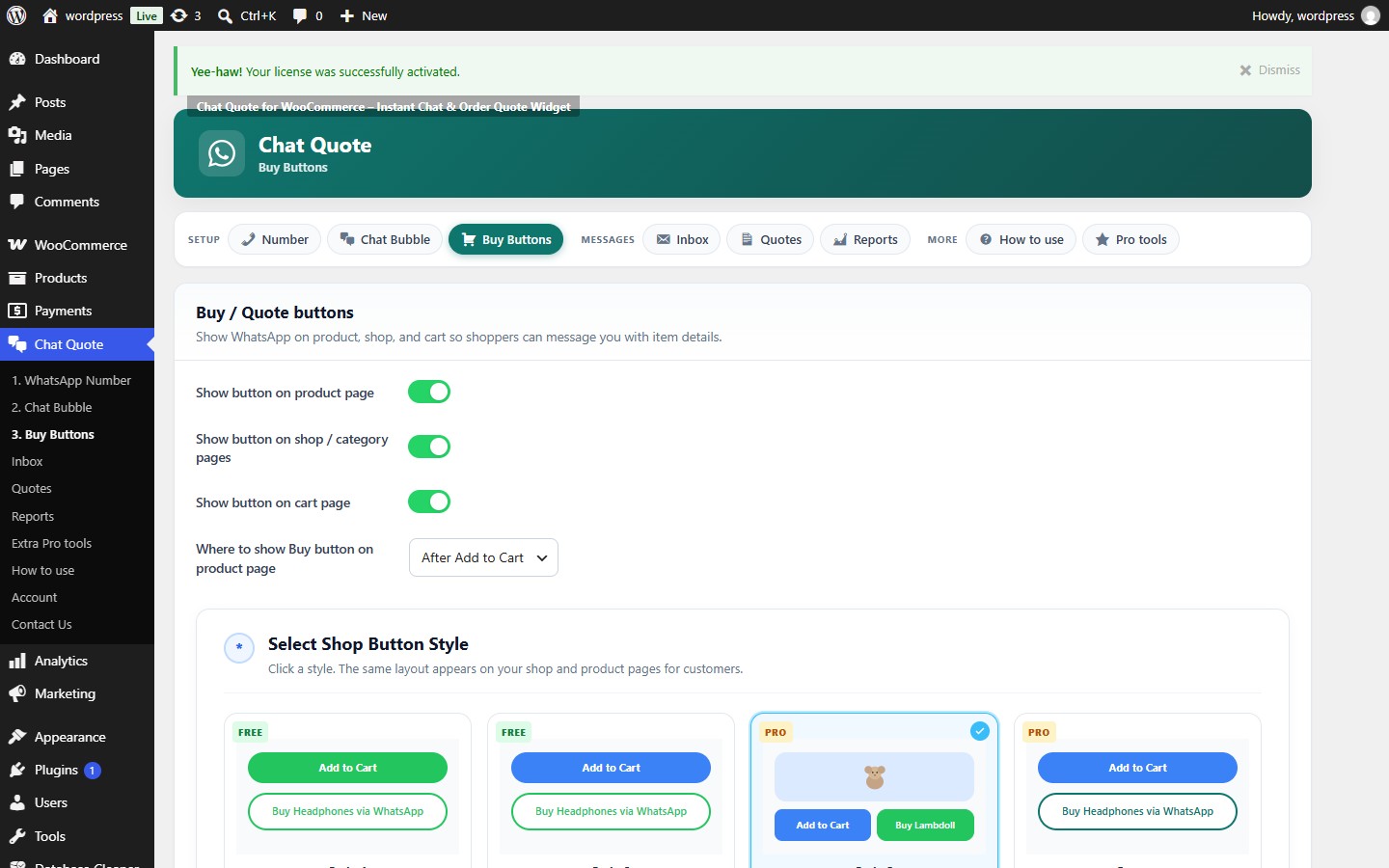Viewport: 1389px width, 868px height.
Task: Open the user avatar at top right
Action: [1371, 15]
